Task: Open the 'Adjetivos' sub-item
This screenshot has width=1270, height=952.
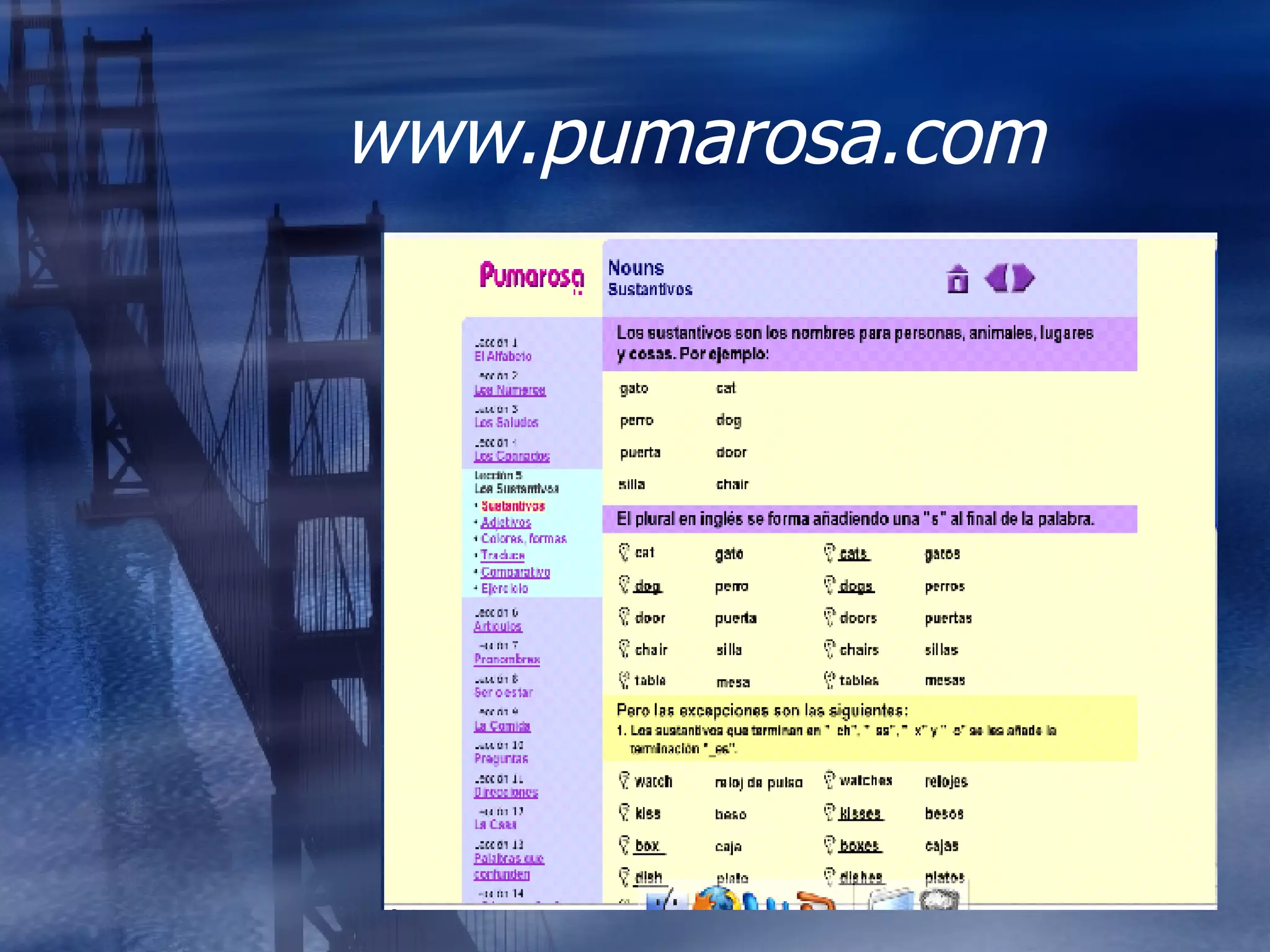Action: (506, 522)
